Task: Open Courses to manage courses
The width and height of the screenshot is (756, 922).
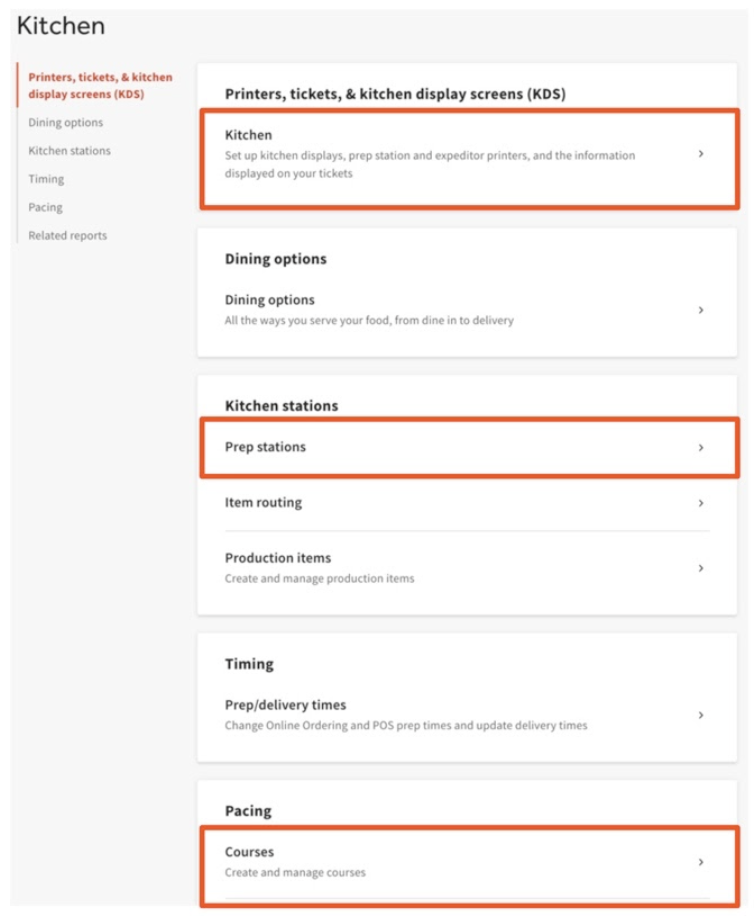Action: (250, 853)
